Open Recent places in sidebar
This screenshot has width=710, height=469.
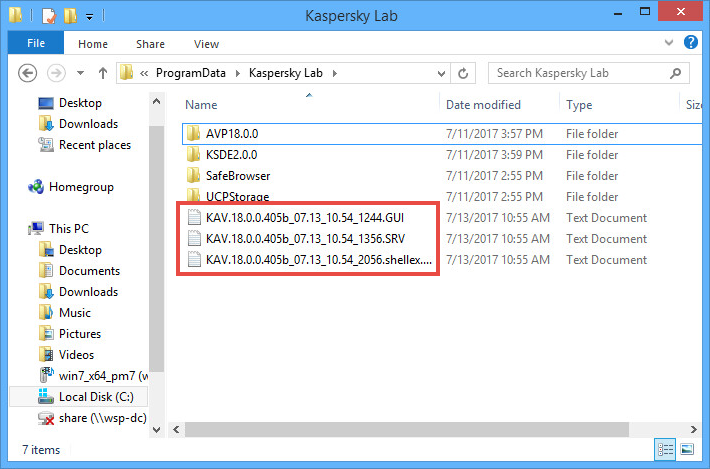[x=95, y=145]
